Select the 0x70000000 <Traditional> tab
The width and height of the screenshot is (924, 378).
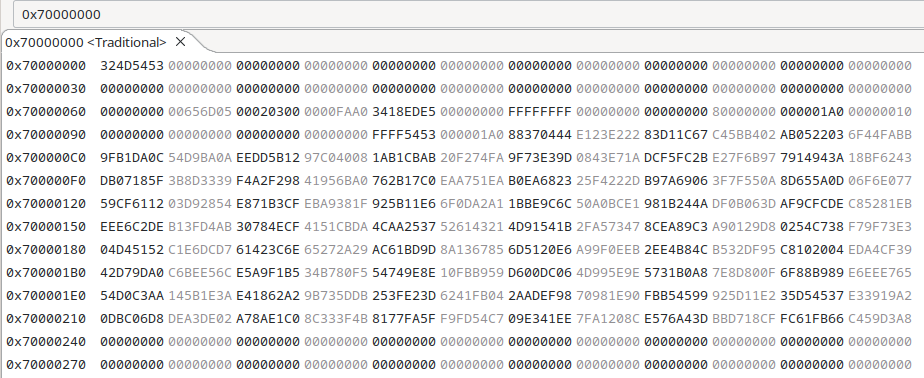[x=86, y=42]
